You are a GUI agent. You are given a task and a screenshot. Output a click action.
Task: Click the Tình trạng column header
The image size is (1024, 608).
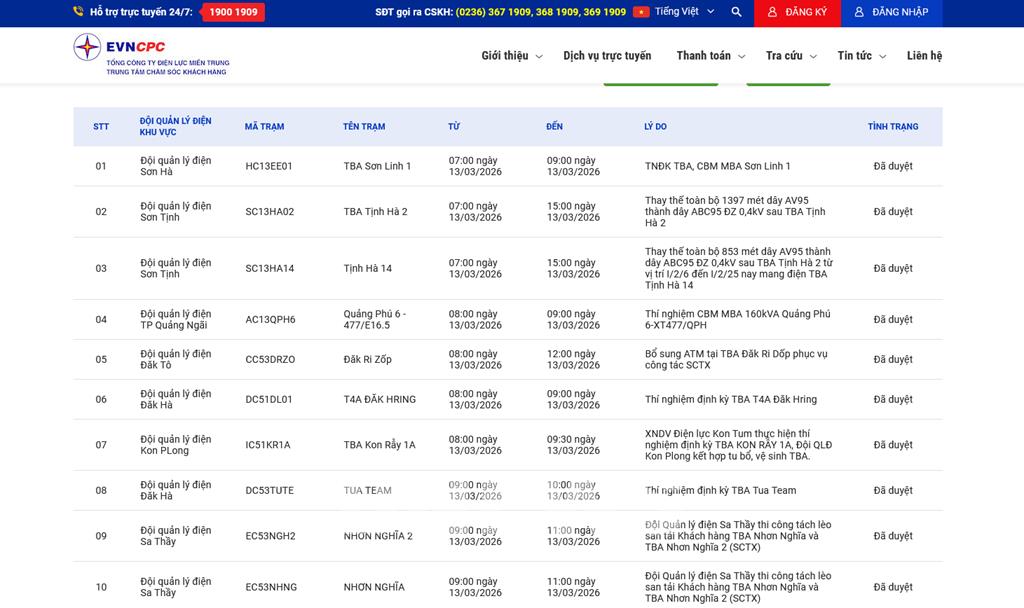tap(892, 127)
